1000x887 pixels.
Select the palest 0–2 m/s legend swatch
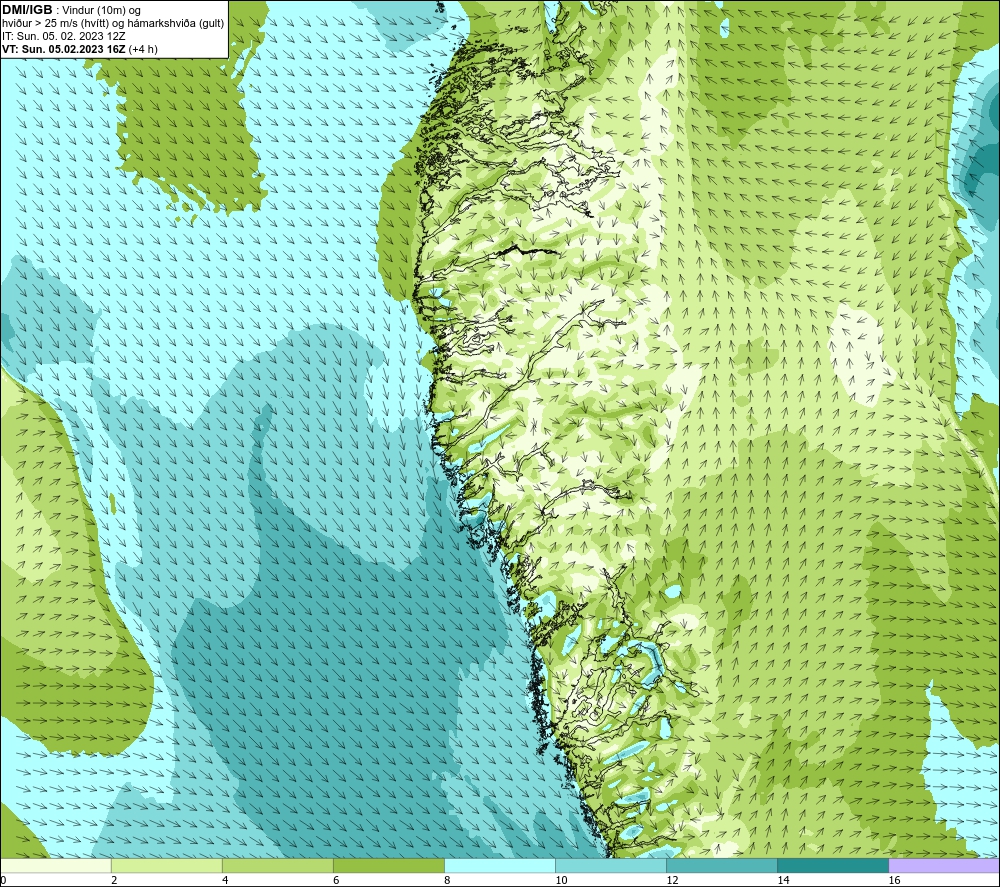tap(55, 865)
